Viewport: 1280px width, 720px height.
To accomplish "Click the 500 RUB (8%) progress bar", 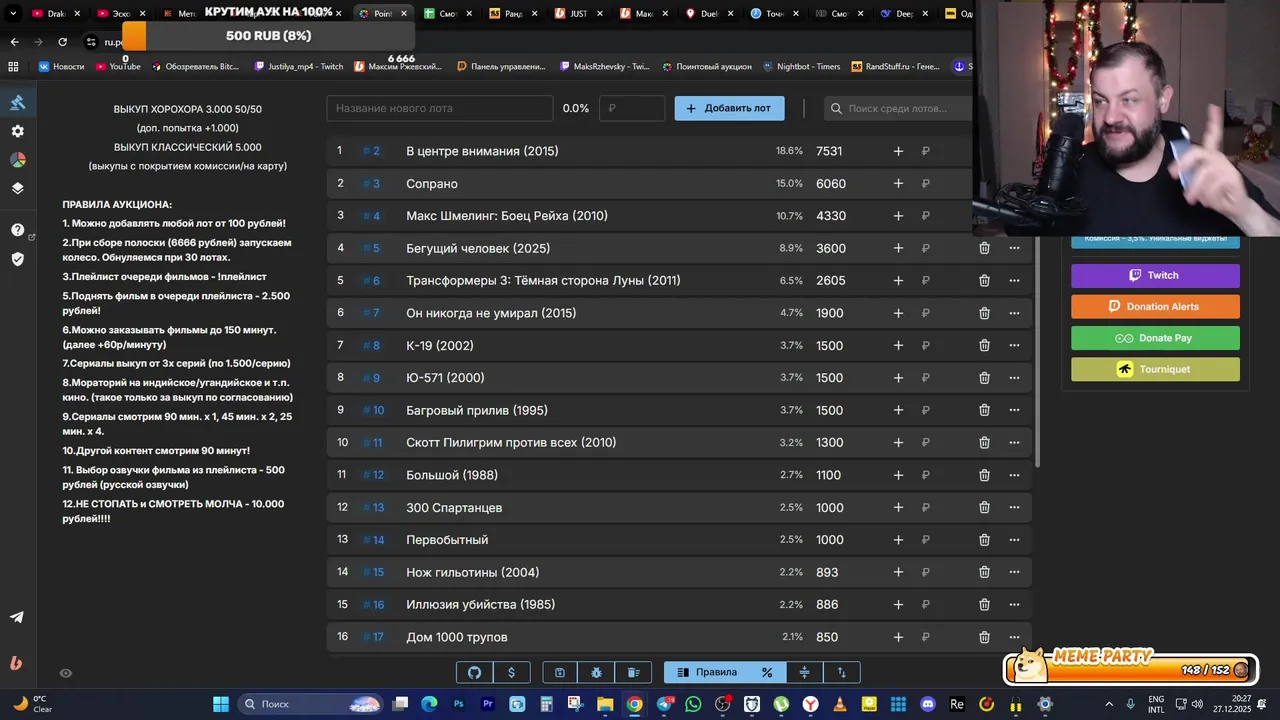I will click(x=268, y=36).
